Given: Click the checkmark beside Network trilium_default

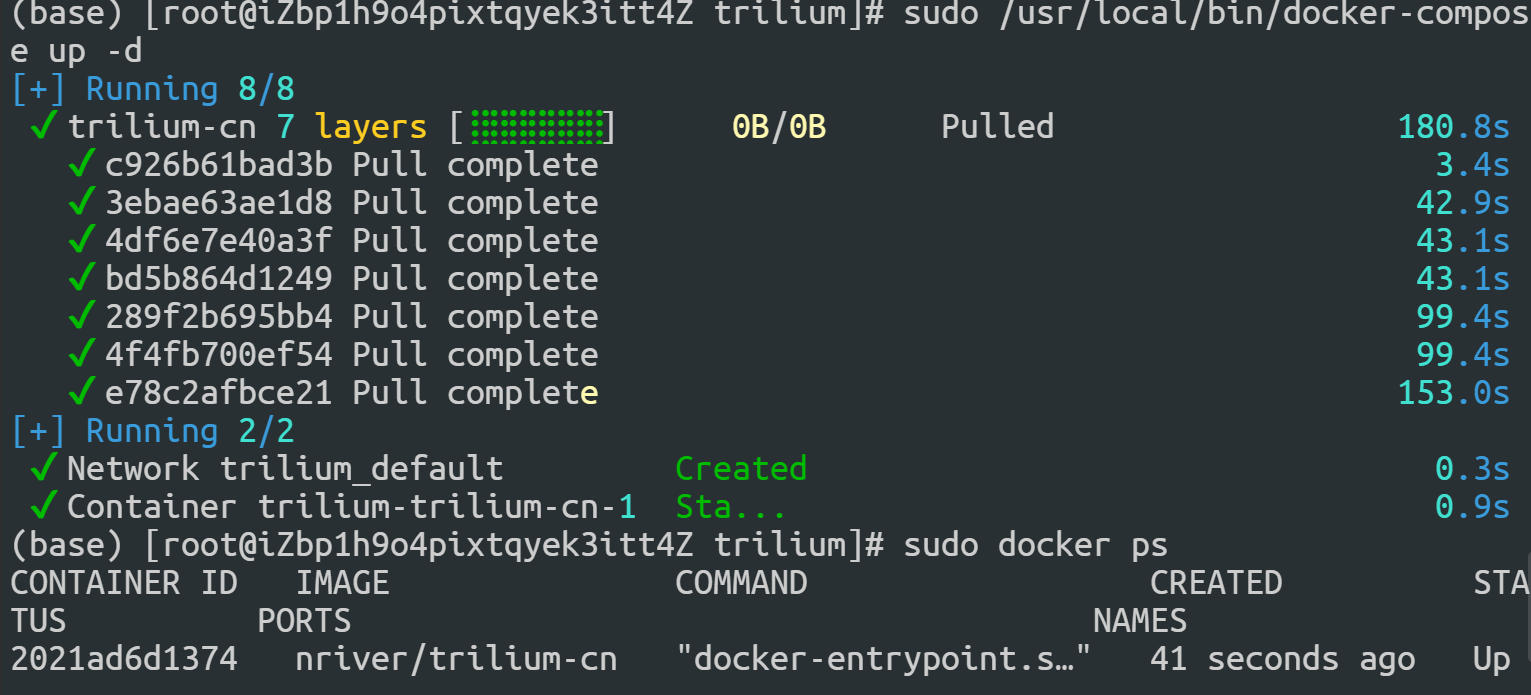Looking at the screenshot, I should pyautogui.click(x=44, y=468).
